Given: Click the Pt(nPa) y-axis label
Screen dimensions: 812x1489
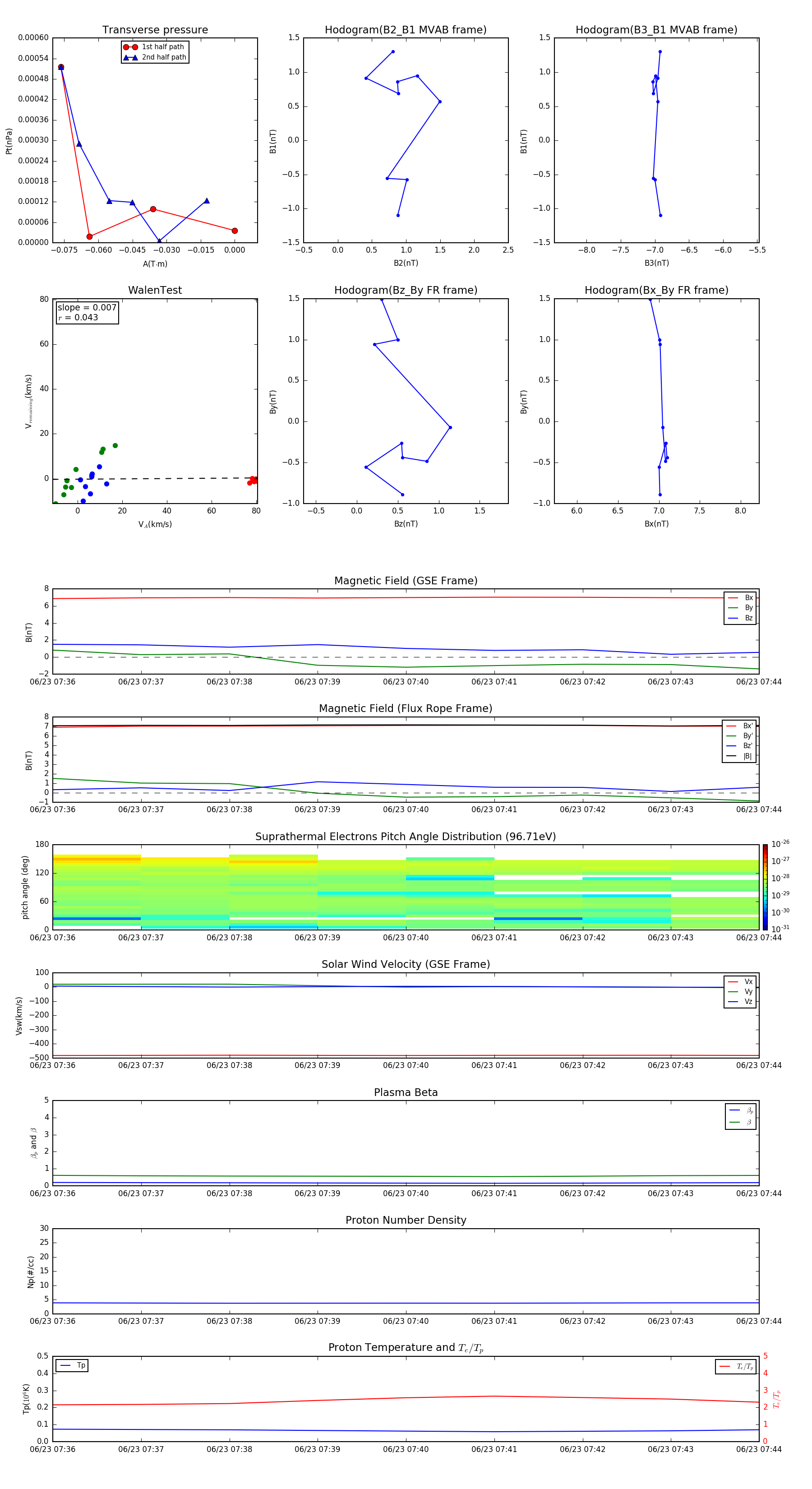Looking at the screenshot, I should tap(9, 140).
